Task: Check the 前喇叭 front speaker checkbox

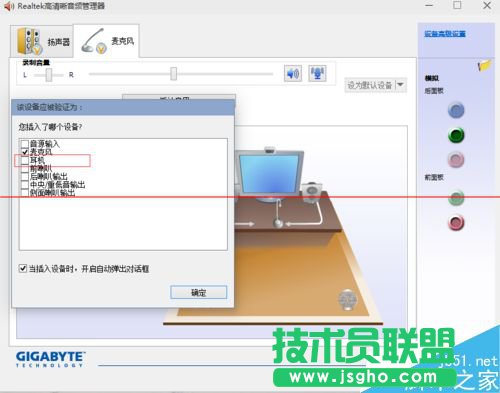Action: pyautogui.click(x=25, y=168)
